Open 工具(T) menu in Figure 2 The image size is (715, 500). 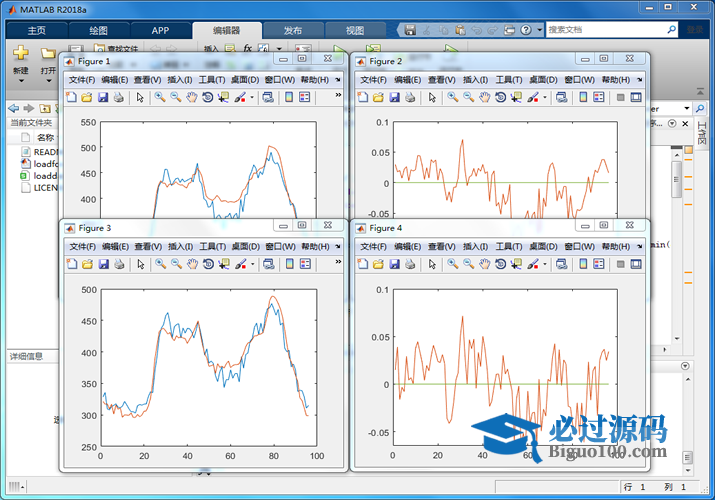[x=508, y=80]
